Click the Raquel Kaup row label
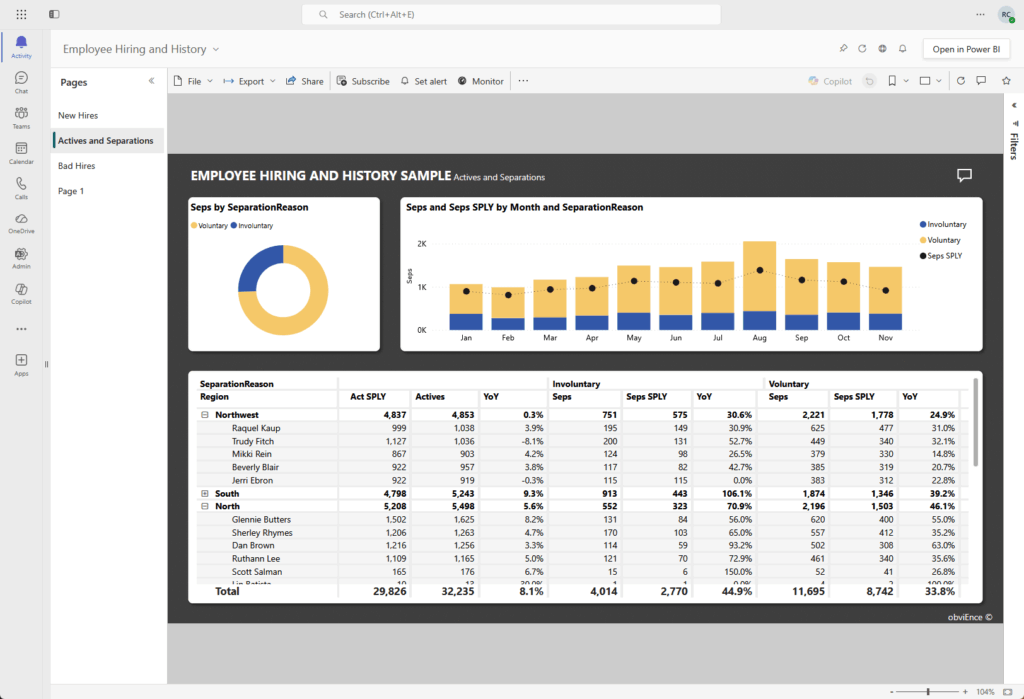The image size is (1024, 699). coord(256,428)
